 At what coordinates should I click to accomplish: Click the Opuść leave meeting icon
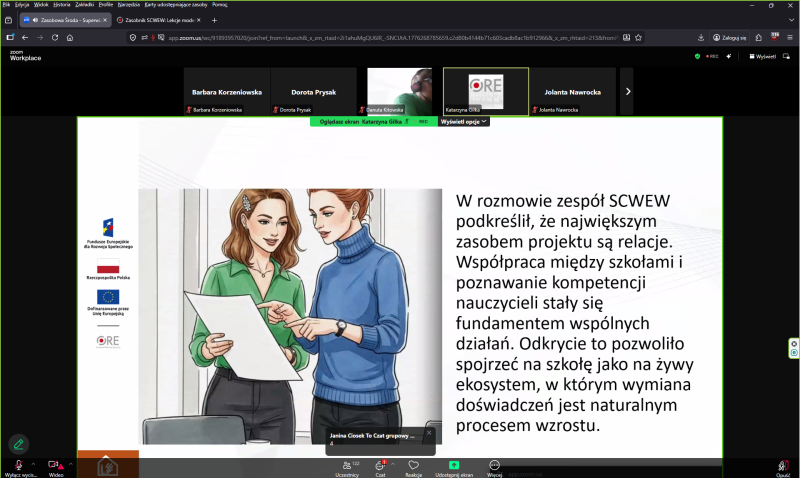pyautogui.click(x=783, y=466)
